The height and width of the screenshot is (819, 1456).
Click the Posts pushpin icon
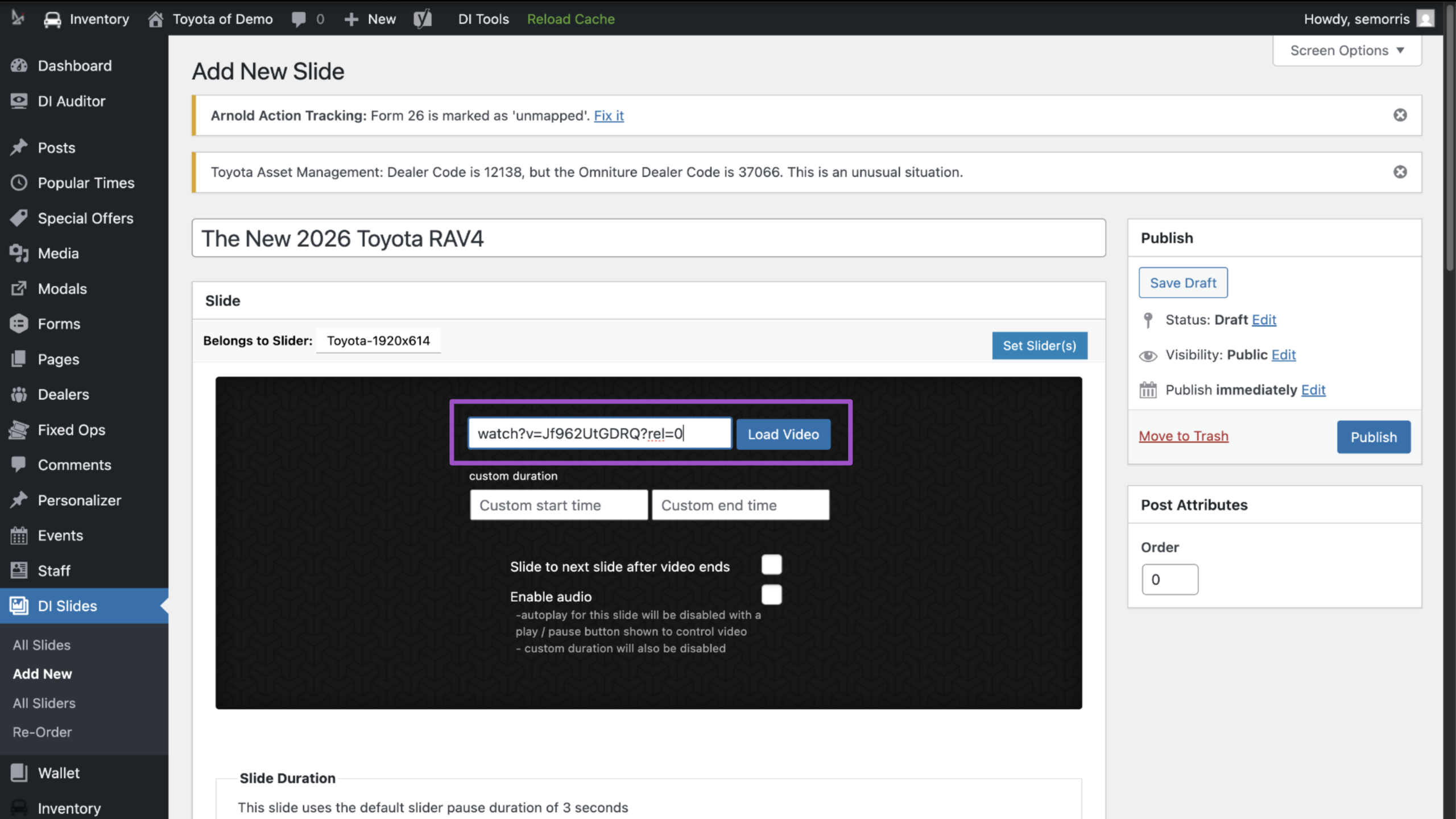(x=19, y=147)
